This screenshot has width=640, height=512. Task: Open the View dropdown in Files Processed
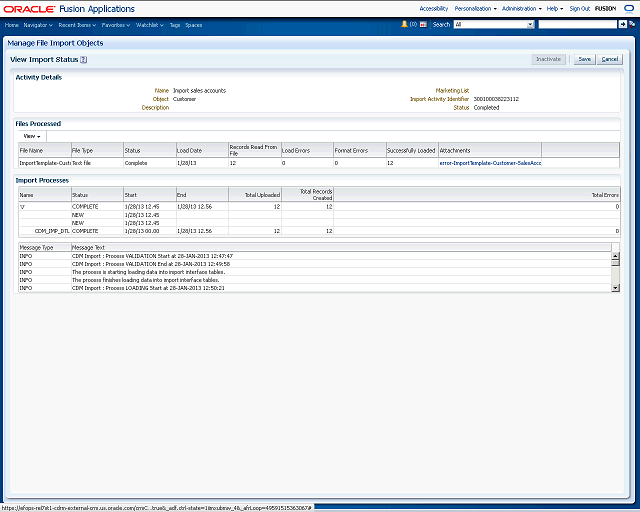(32, 135)
